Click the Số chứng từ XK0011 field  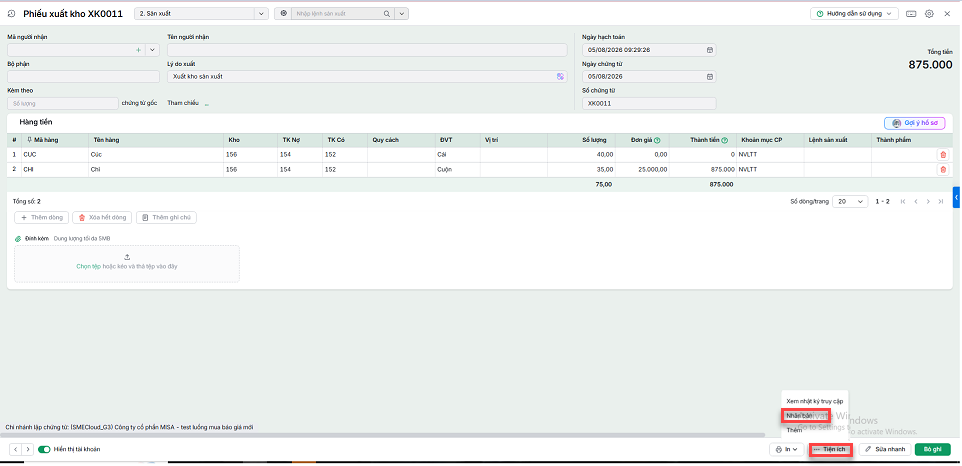pyautogui.click(x=649, y=104)
